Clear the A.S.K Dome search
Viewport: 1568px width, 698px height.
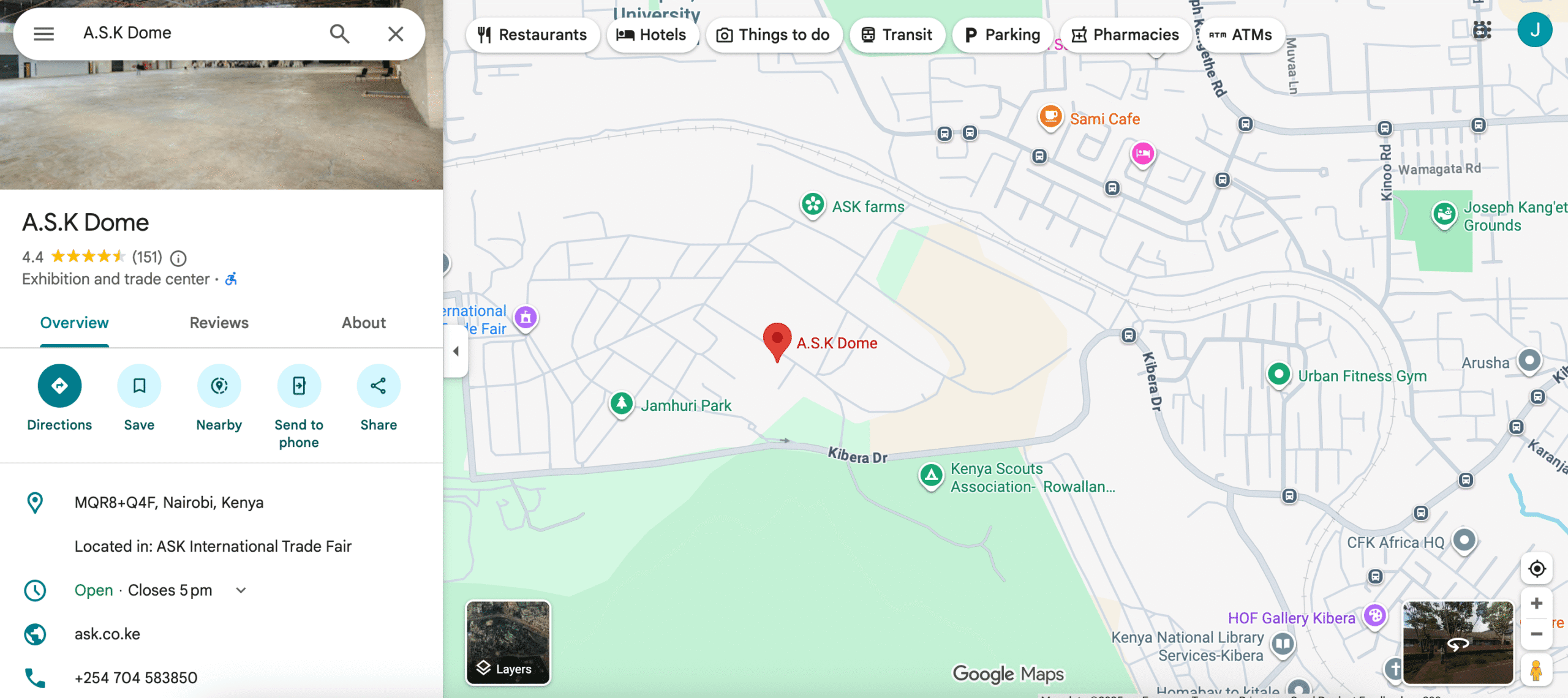(396, 34)
